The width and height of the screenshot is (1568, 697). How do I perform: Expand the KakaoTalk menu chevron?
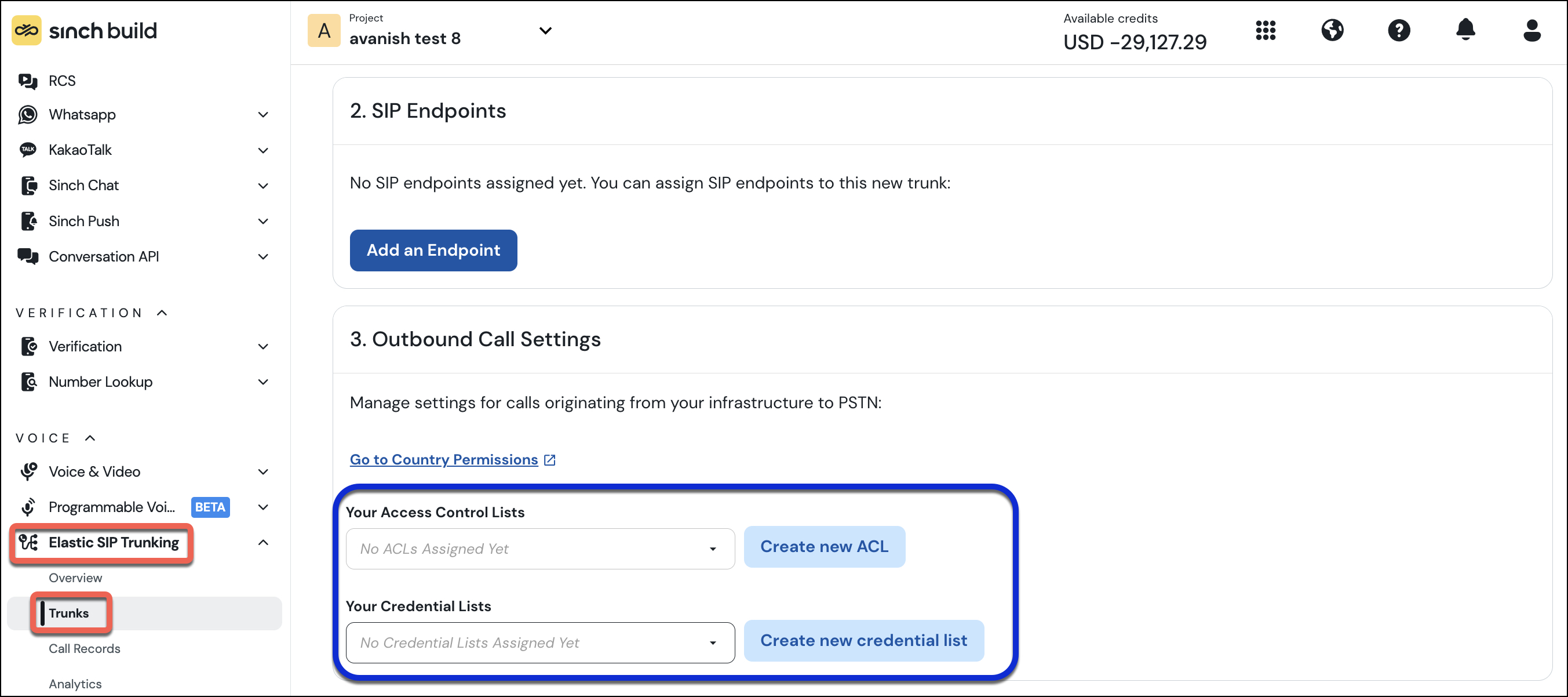[263, 150]
